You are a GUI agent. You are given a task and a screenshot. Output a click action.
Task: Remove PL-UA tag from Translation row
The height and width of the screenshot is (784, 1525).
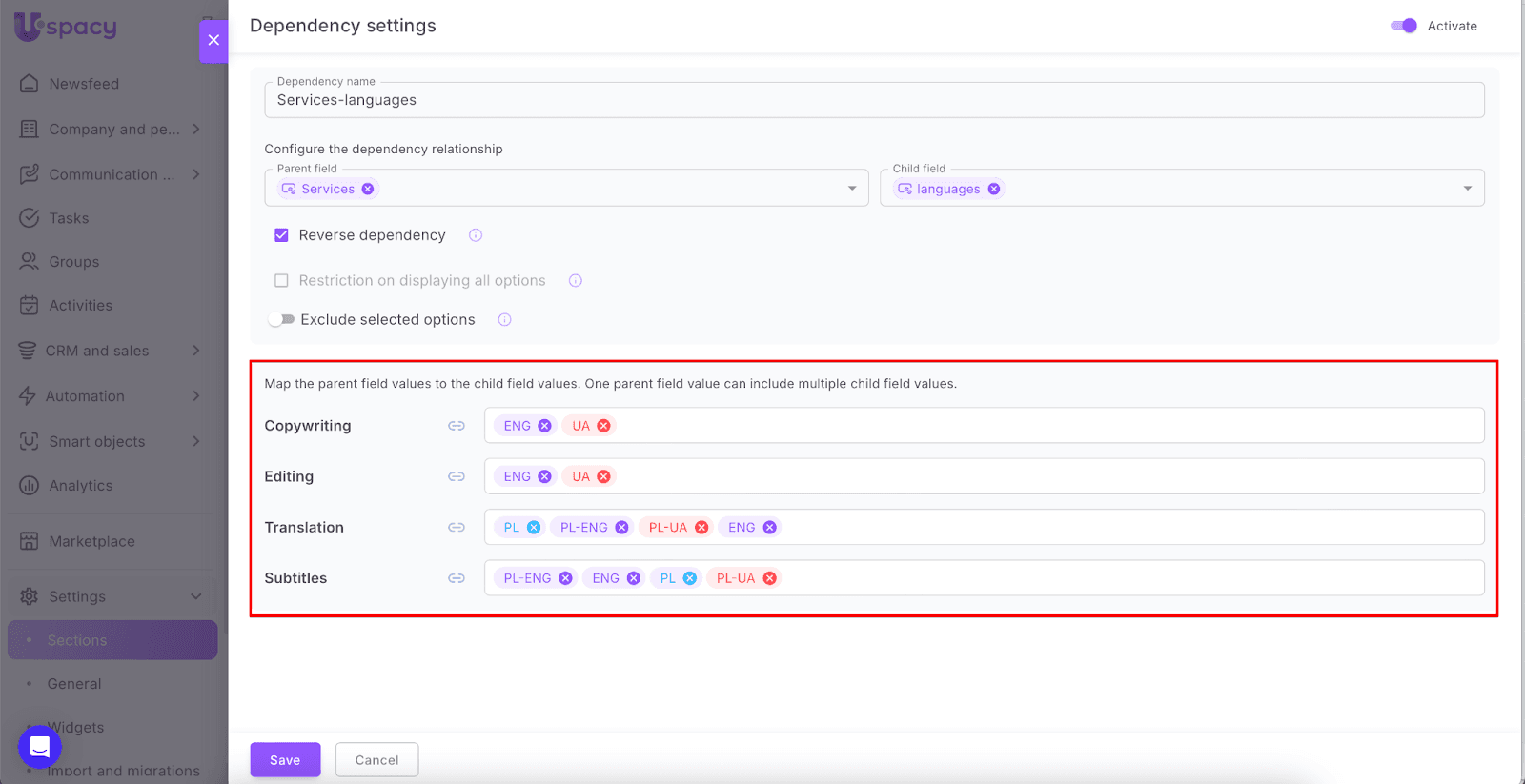(x=701, y=528)
